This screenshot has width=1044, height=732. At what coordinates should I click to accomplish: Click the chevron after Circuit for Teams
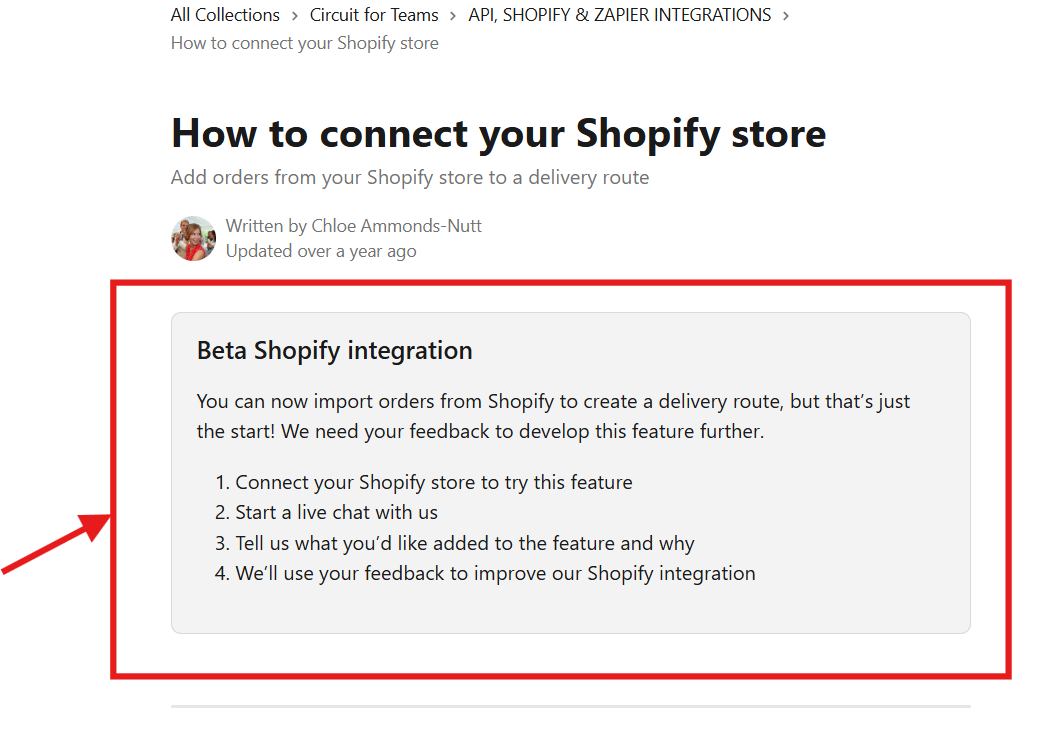coord(453,15)
